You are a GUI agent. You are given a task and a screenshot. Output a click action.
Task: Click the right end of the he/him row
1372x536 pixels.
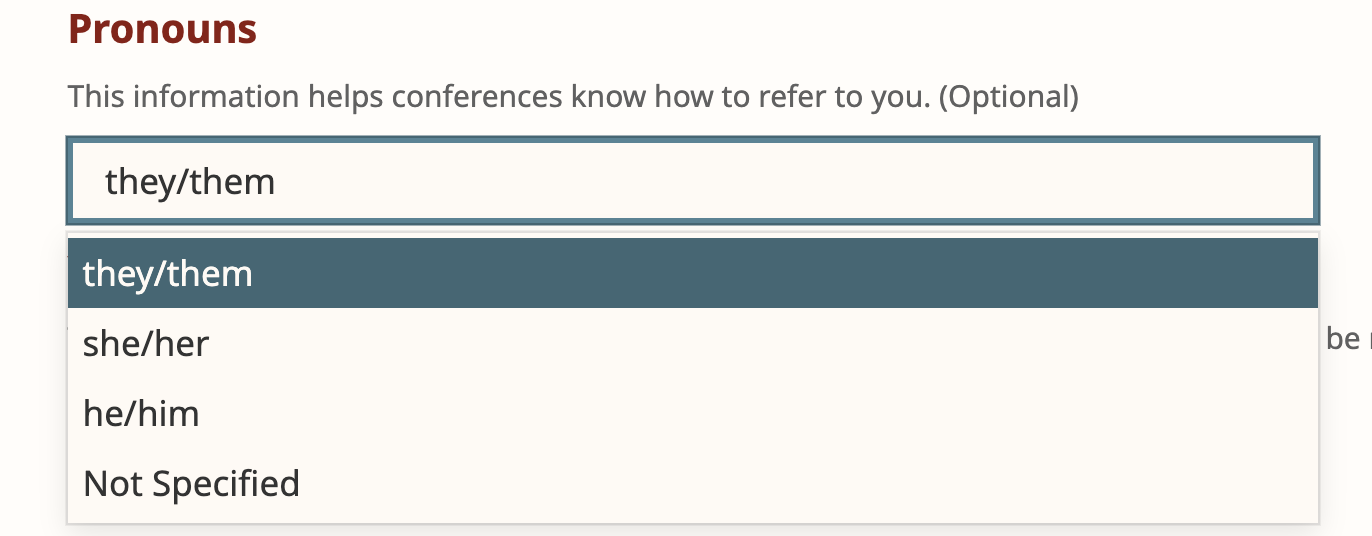(1250, 414)
